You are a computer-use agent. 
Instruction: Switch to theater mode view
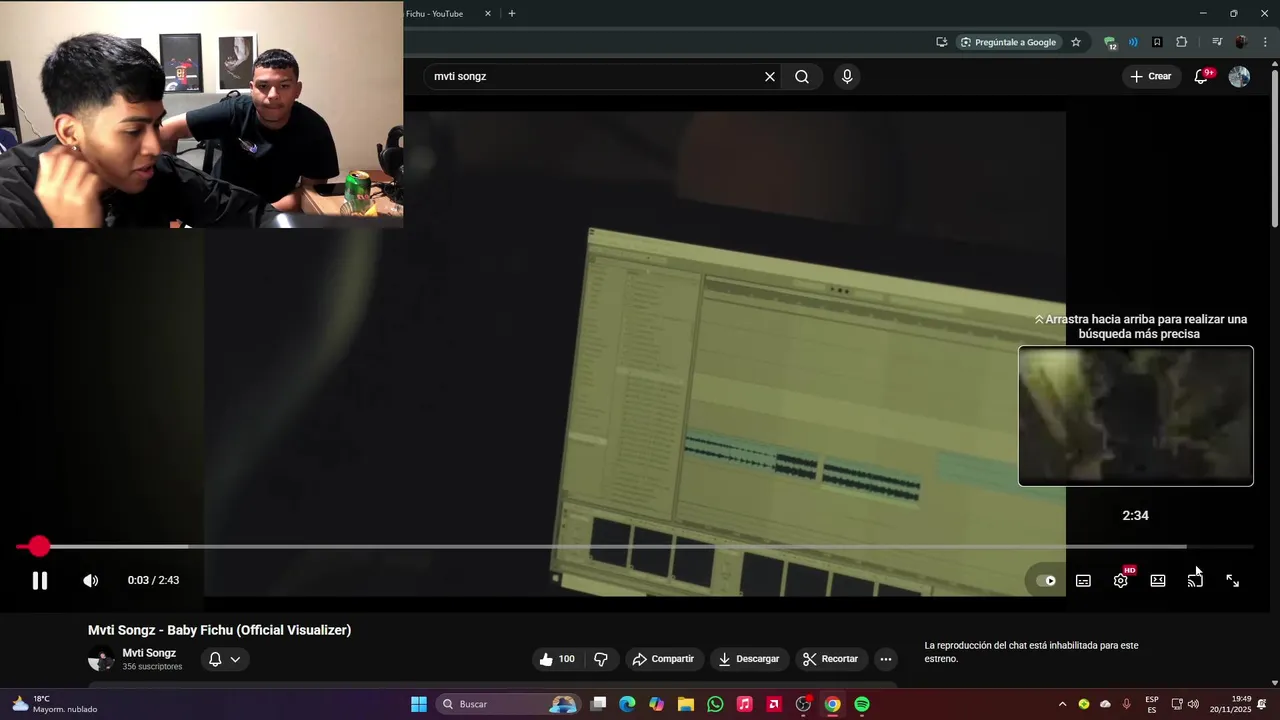(1158, 581)
